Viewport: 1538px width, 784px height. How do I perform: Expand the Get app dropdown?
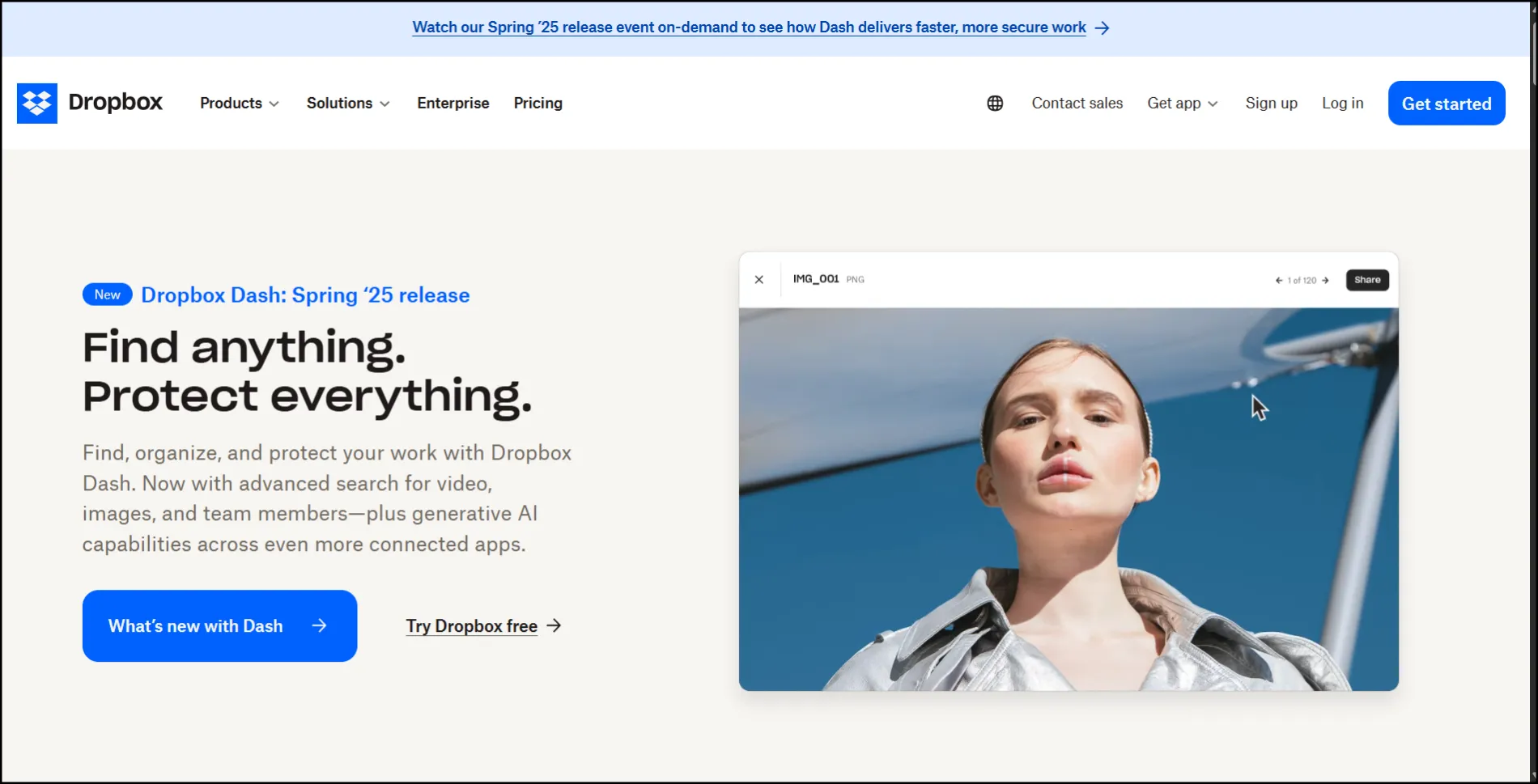pos(1181,103)
